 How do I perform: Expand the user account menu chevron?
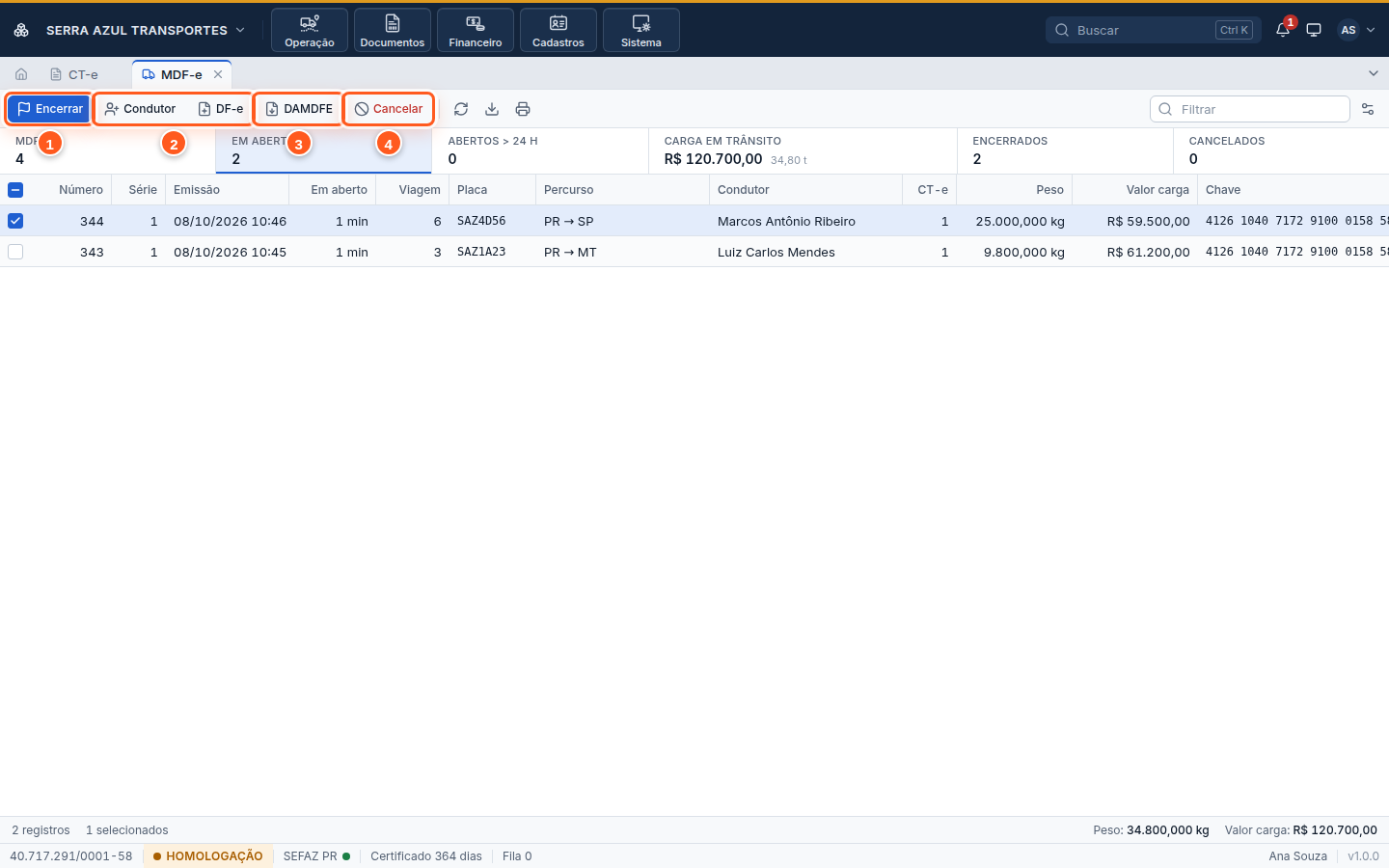pos(1371,30)
